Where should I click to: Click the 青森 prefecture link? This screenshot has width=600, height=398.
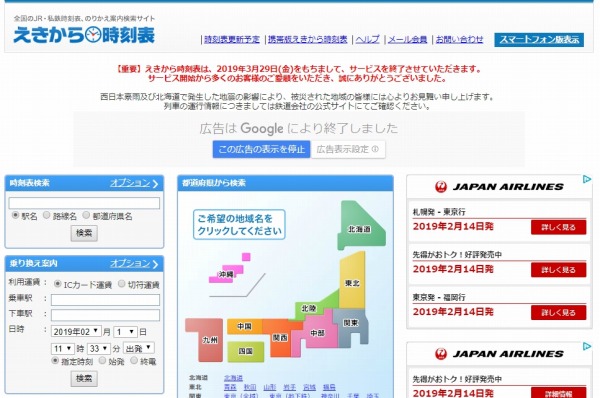click(230, 387)
